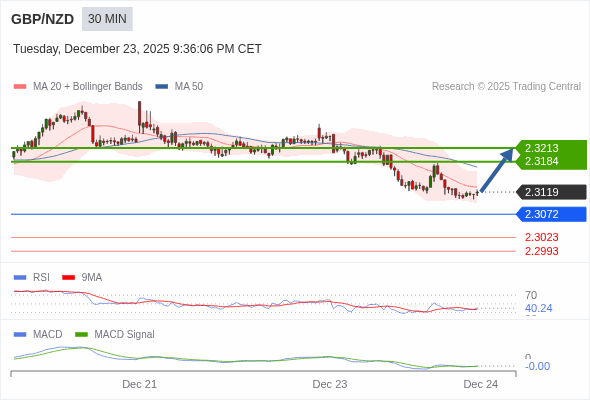Click the MA 50 legend swatch
This screenshot has width=590, height=400.
162,87
